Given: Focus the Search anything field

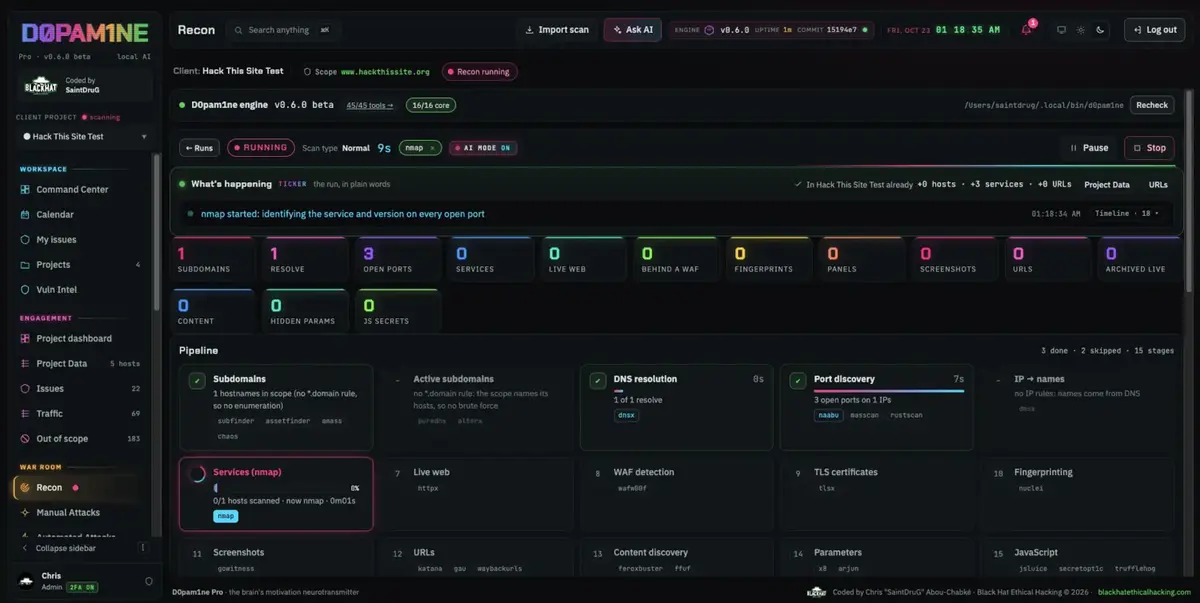Looking at the screenshot, I should point(282,30).
